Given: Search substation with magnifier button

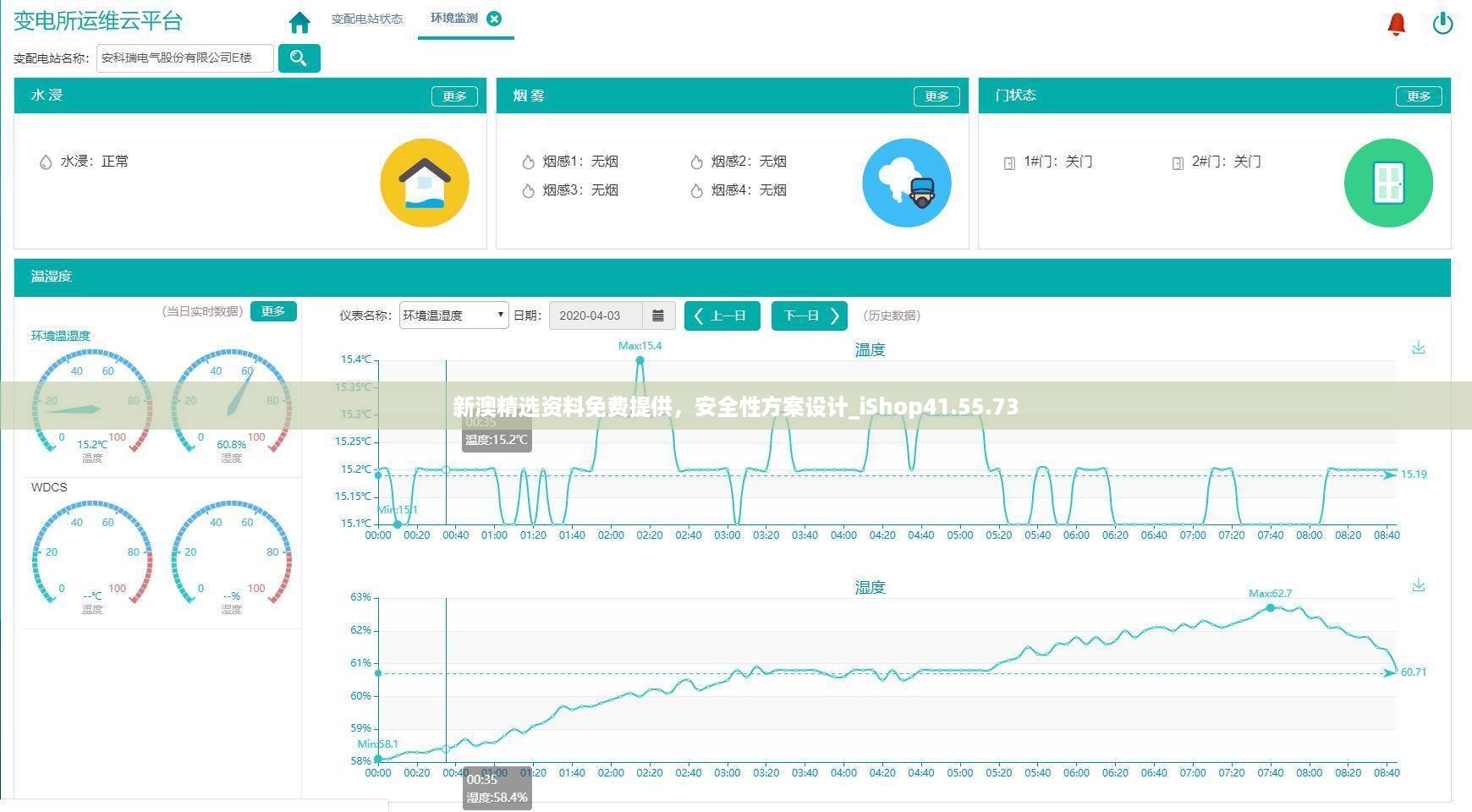Looking at the screenshot, I should tap(299, 58).
